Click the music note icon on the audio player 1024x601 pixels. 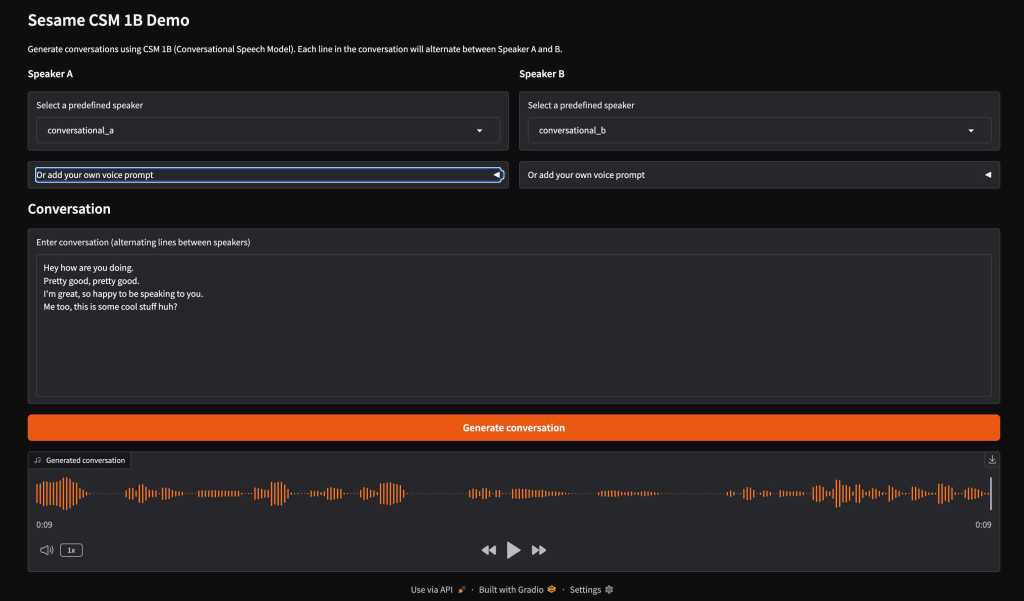click(38, 460)
